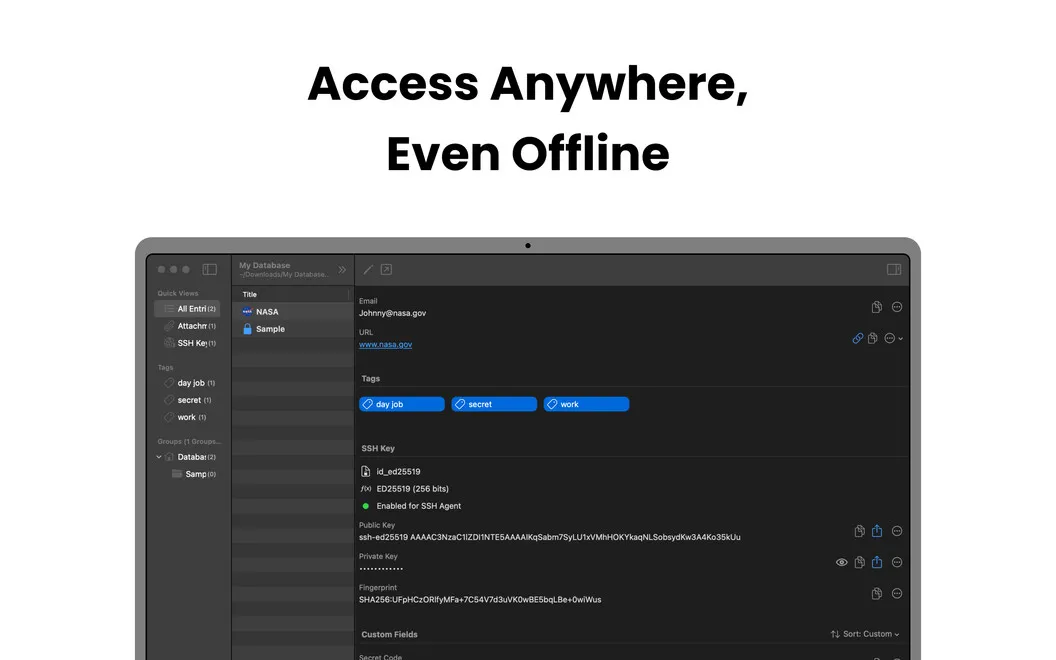Open the Sort: Custom dropdown
Screen dimensions: 1056x660
point(865,634)
